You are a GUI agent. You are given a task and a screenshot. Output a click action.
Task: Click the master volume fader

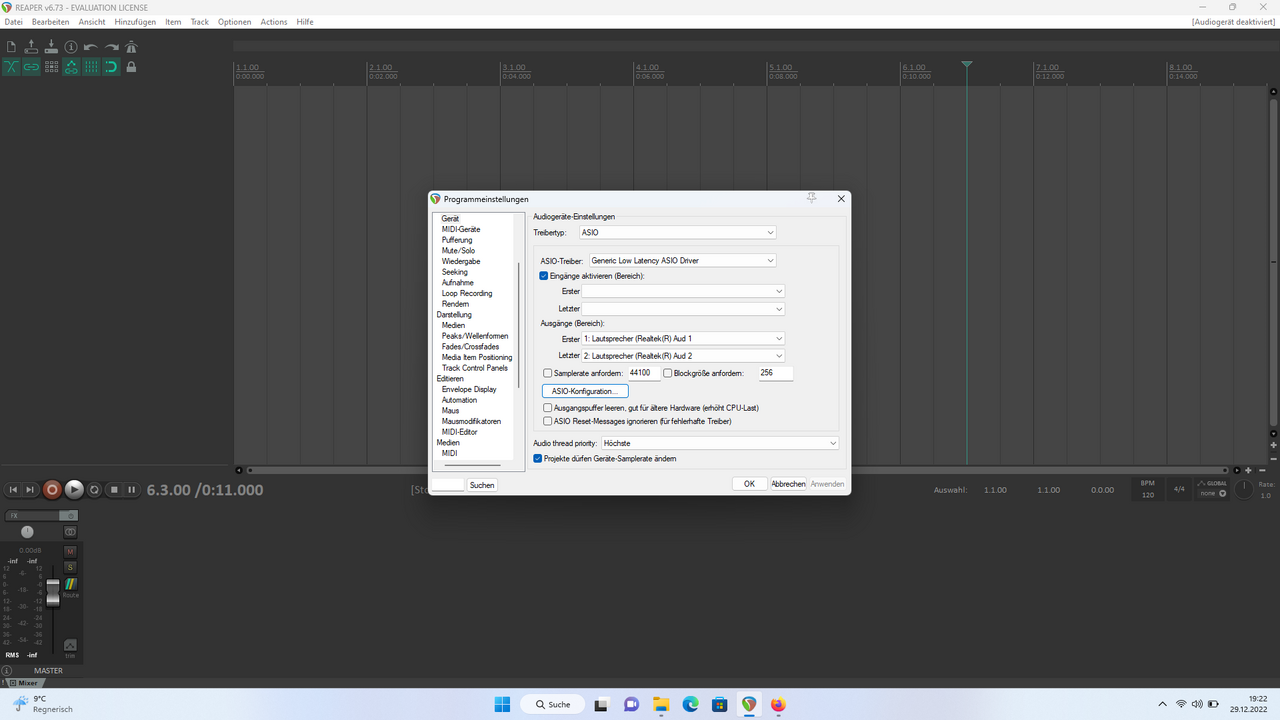[53, 591]
